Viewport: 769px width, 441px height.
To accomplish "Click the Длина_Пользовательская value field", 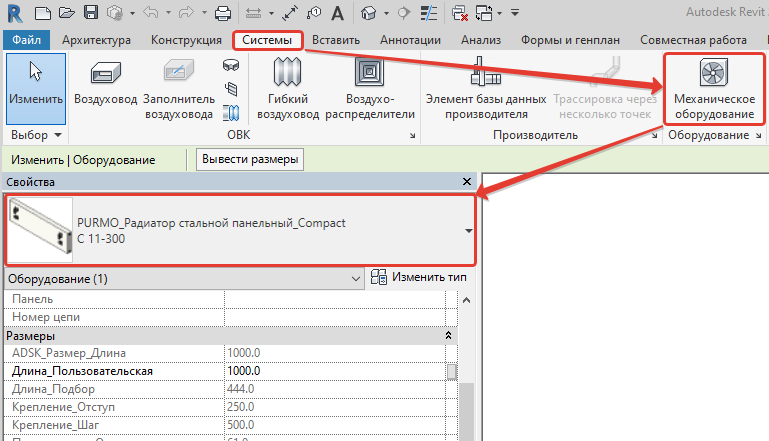I will pyautogui.click(x=334, y=371).
